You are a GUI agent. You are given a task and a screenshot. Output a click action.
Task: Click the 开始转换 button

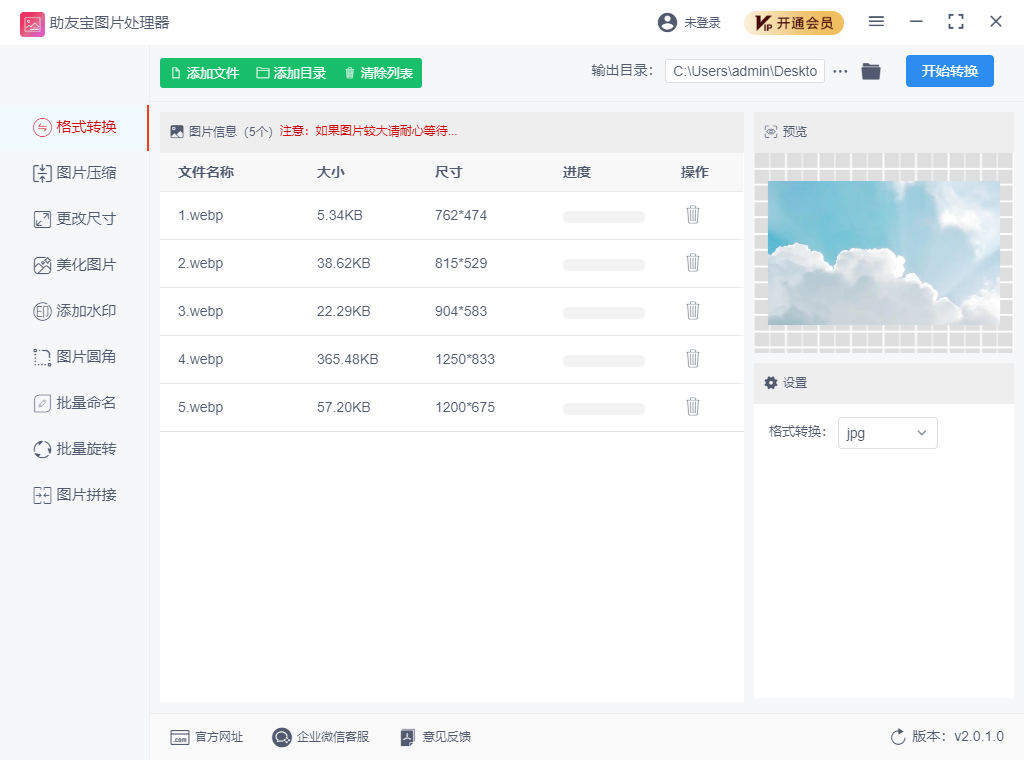tap(949, 71)
